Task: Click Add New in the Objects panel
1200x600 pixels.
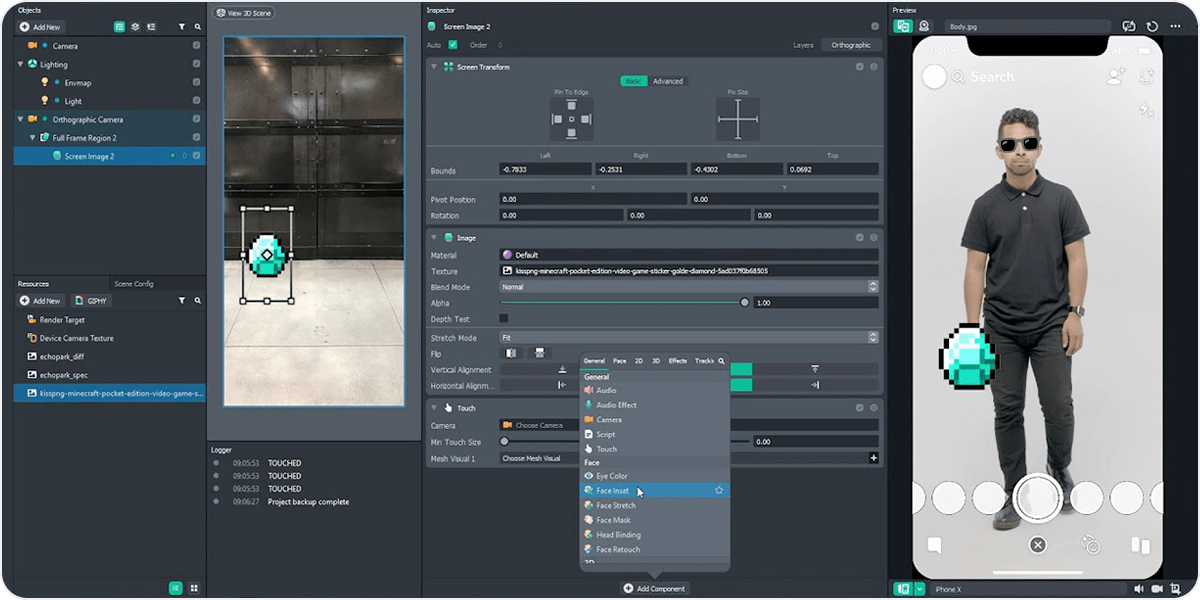Action: pyautogui.click(x=39, y=27)
